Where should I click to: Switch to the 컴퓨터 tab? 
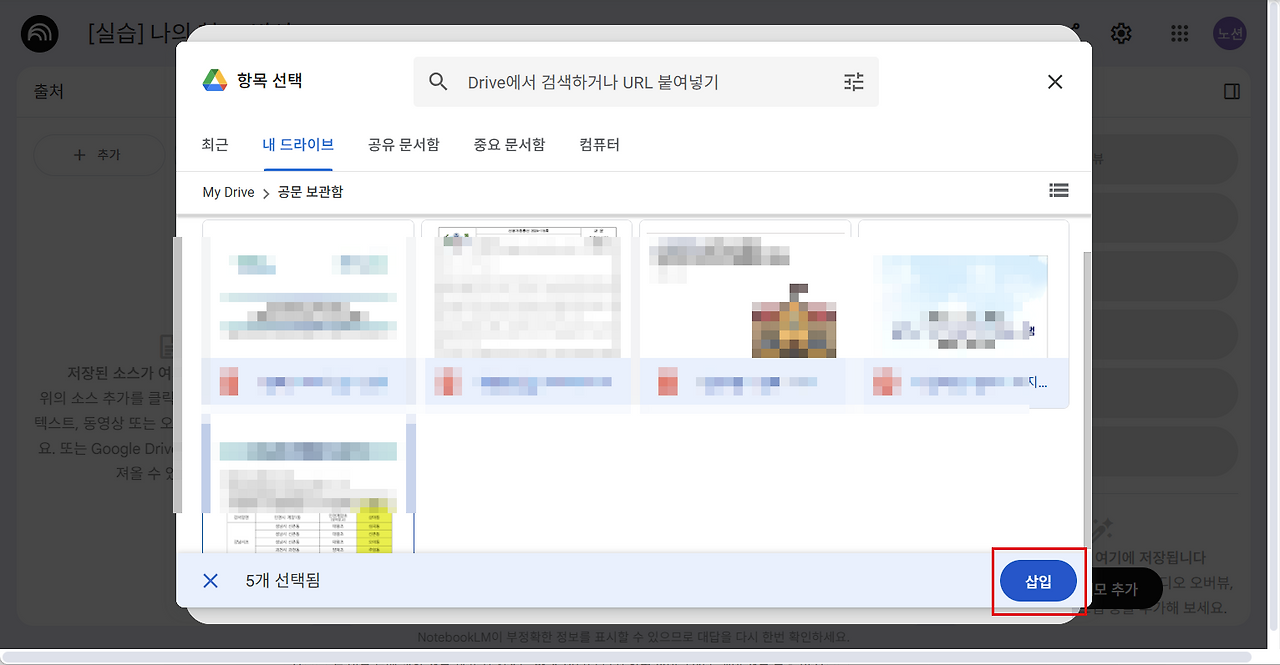[599, 145]
